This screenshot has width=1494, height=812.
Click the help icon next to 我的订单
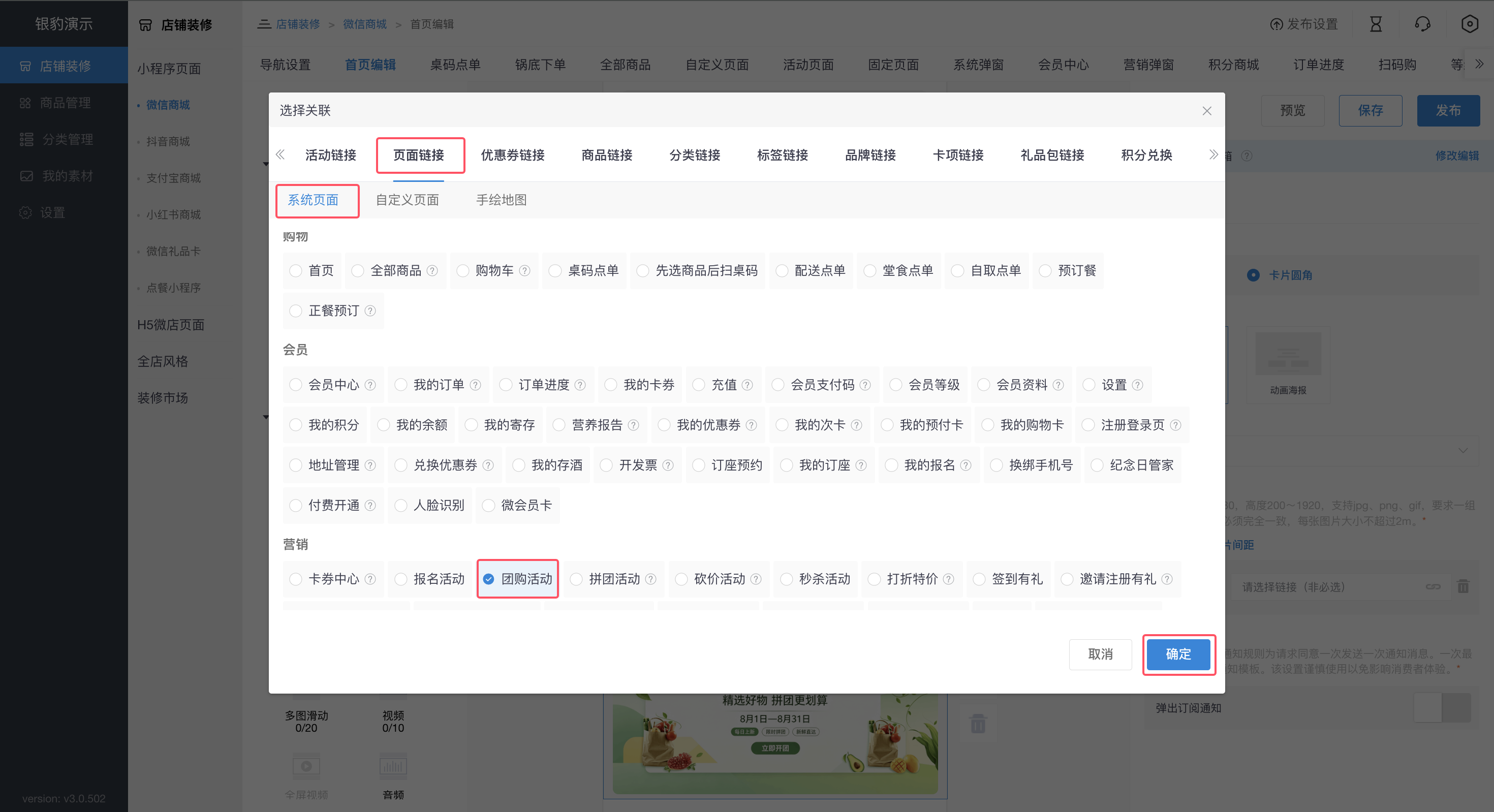[475, 385]
